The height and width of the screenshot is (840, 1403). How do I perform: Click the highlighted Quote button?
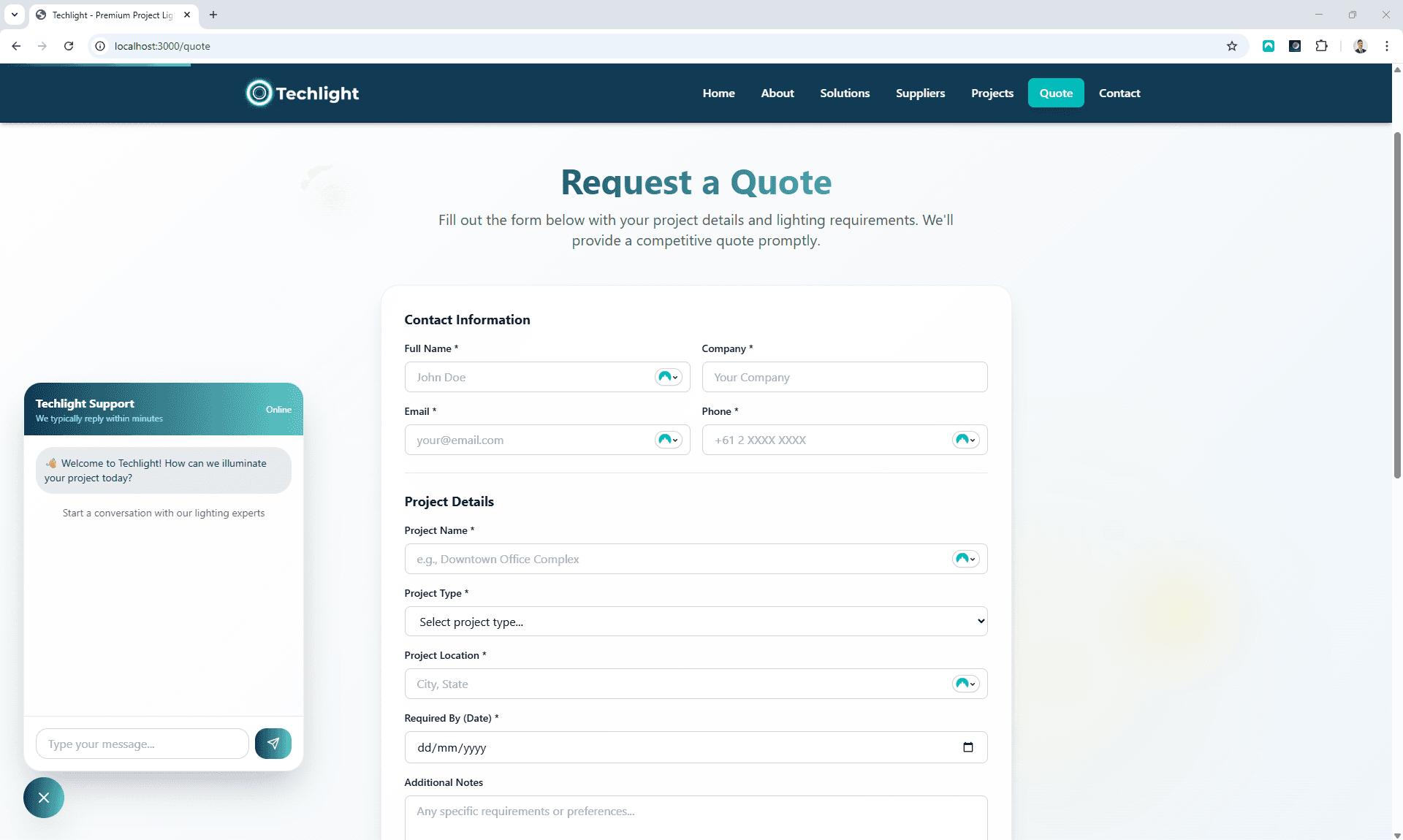click(x=1055, y=93)
